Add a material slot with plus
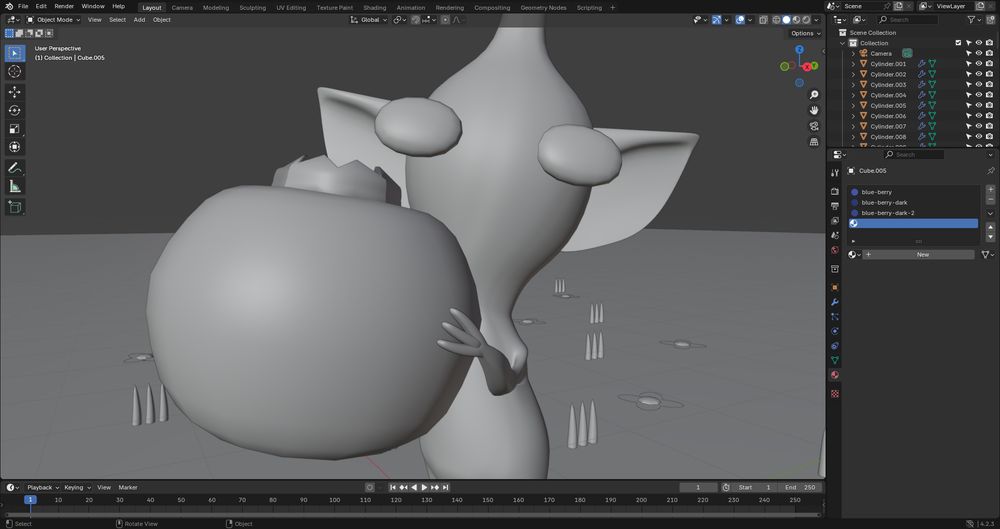 pyautogui.click(x=990, y=190)
